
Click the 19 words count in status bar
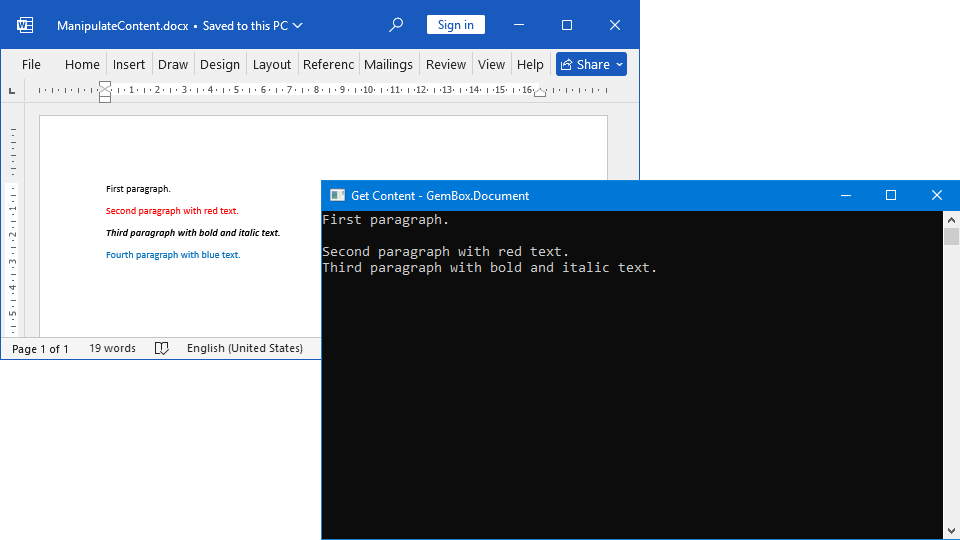pyautogui.click(x=112, y=348)
